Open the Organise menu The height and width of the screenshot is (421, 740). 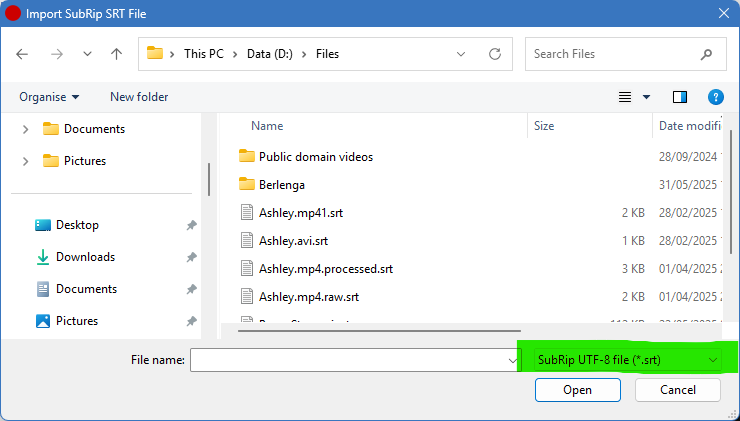tap(49, 97)
